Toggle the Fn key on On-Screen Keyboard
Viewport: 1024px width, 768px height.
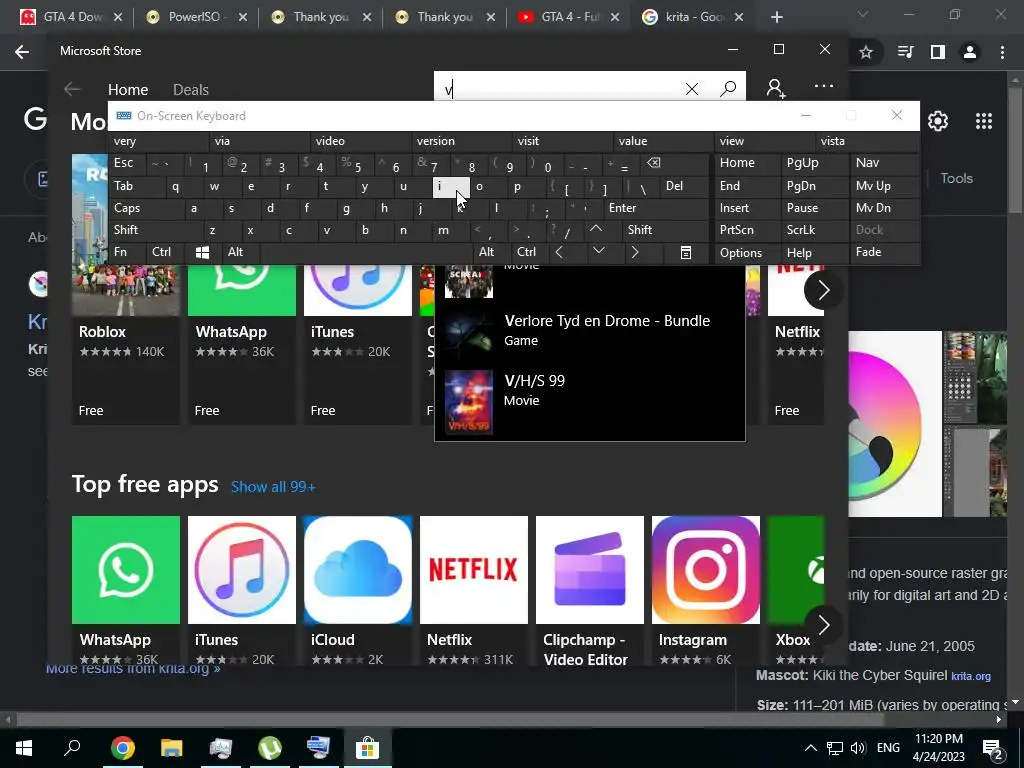(x=128, y=252)
